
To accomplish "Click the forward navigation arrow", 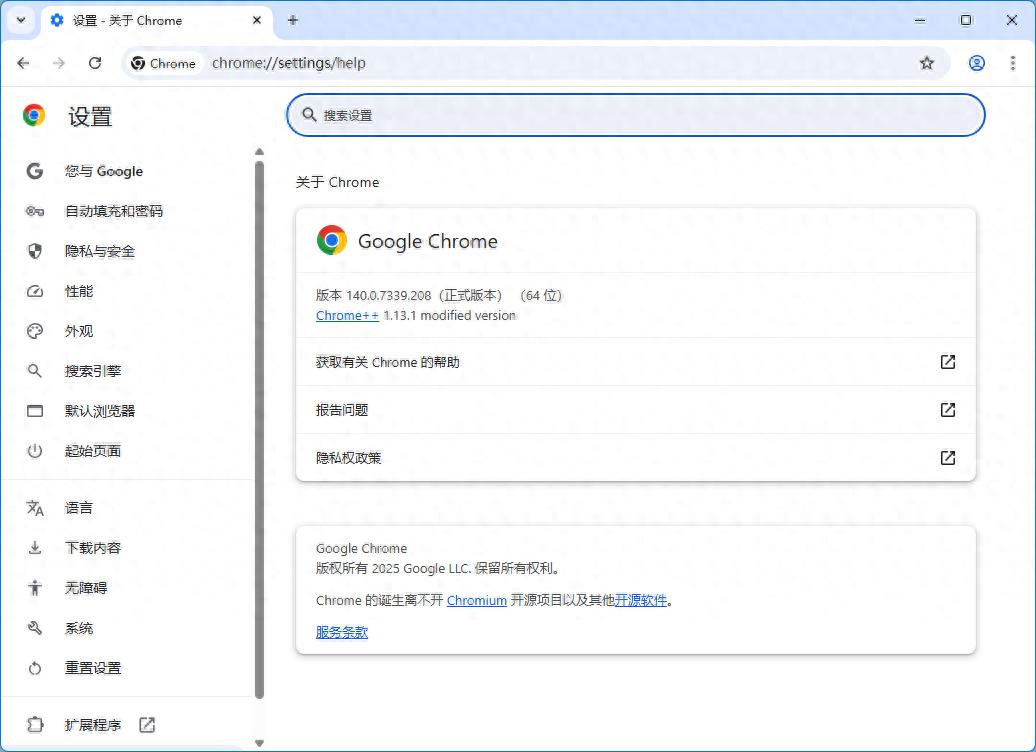I will (59, 63).
